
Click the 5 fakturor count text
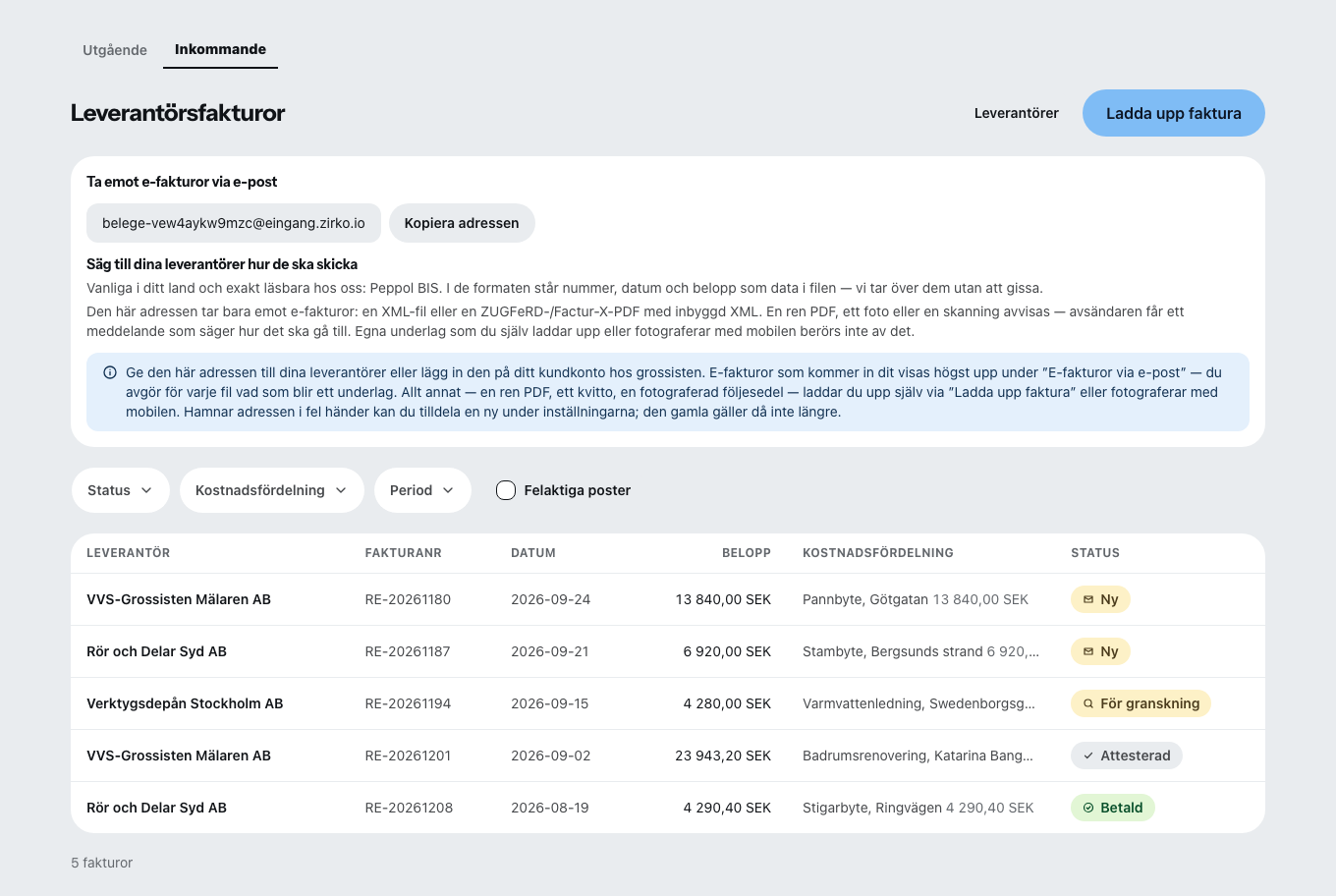coord(101,863)
